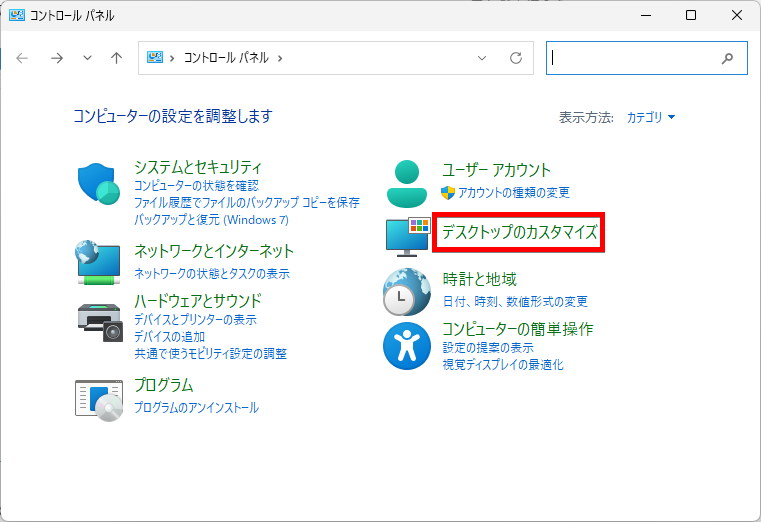Click the プログラム disc icon

[99, 400]
